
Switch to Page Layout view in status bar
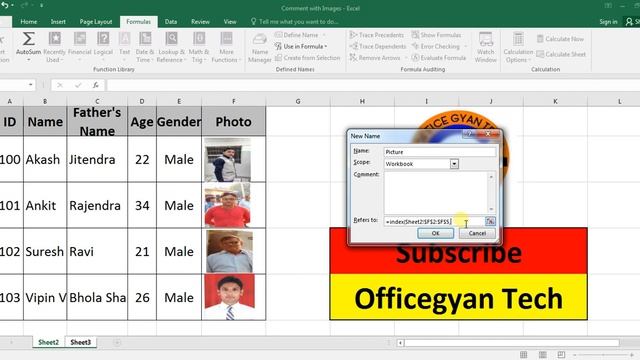tap(542, 355)
